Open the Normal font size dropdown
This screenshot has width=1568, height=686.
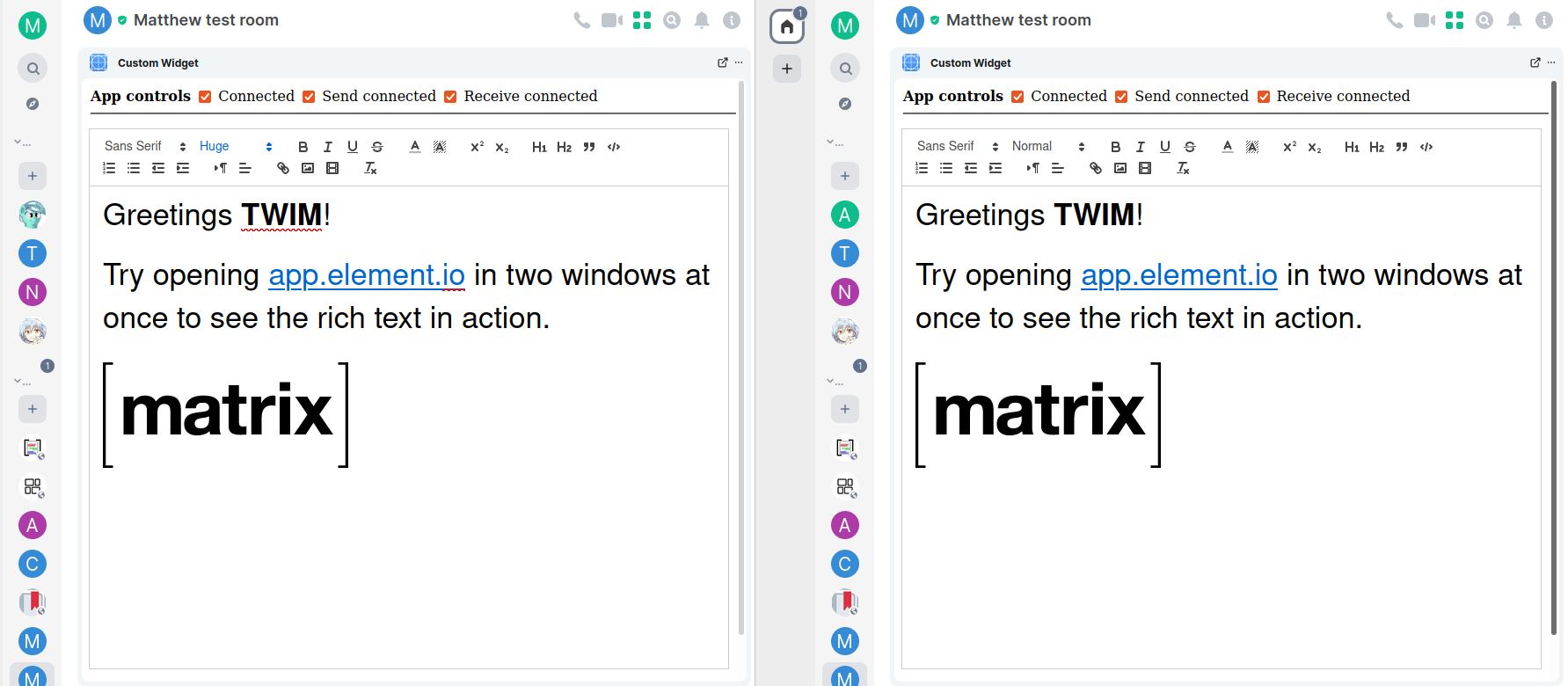pos(1048,147)
